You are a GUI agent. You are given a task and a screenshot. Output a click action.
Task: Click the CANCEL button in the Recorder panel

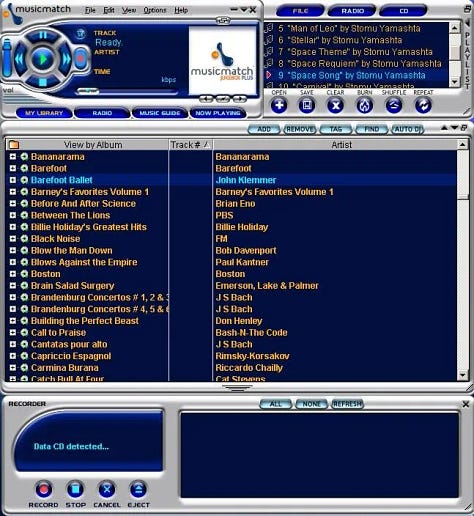[x=107, y=489]
